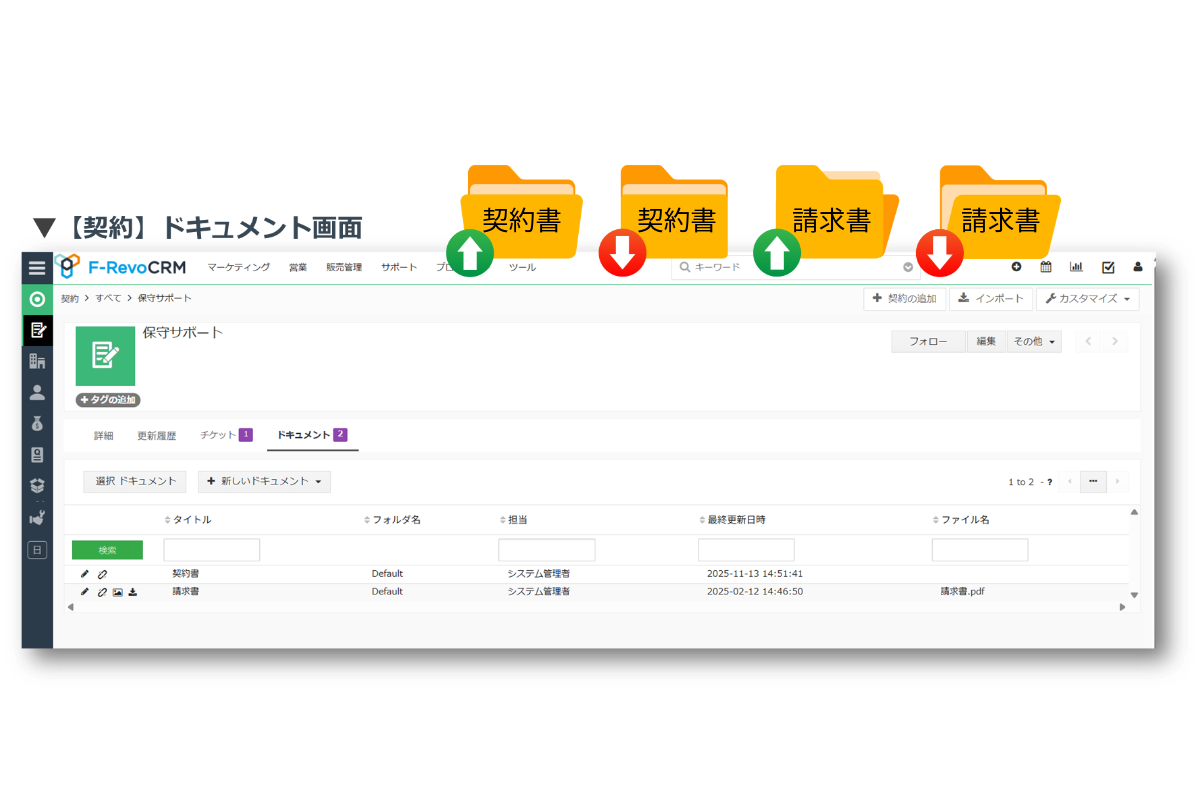The height and width of the screenshot is (800, 1200).
Task: Click the フォロー button
Action: pyautogui.click(x=928, y=342)
